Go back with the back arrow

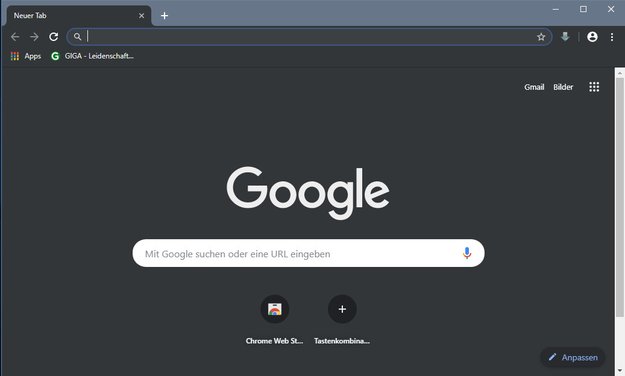(15, 37)
